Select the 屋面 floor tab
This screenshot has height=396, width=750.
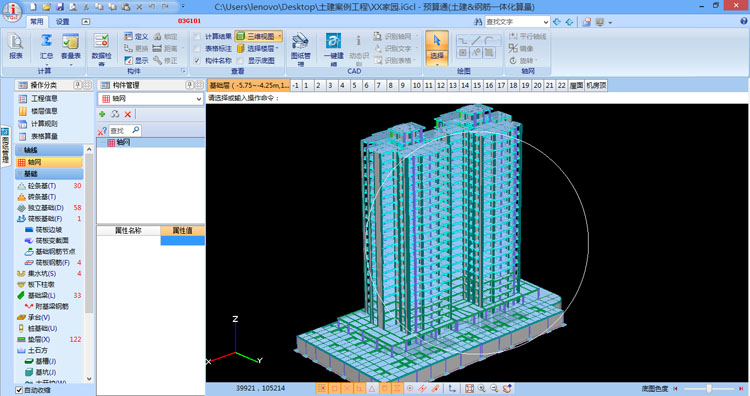[576, 86]
